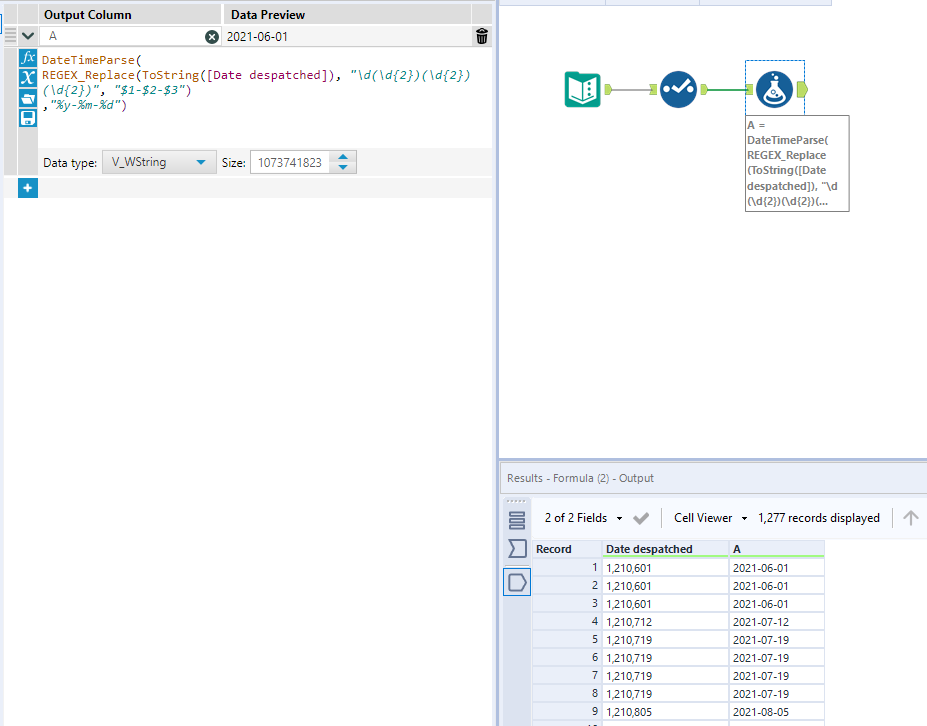
Task: Show metadata sigma view in Results
Action: [517, 549]
